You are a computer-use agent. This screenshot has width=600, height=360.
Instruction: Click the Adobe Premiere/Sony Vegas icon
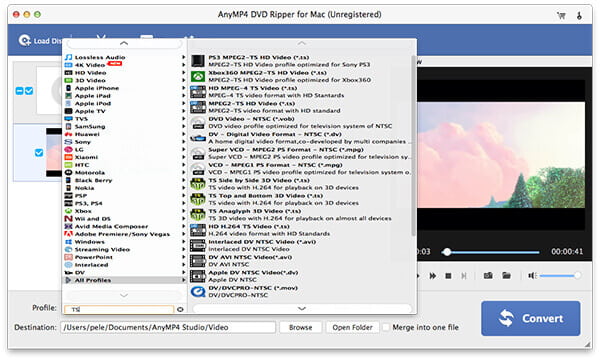(68, 234)
